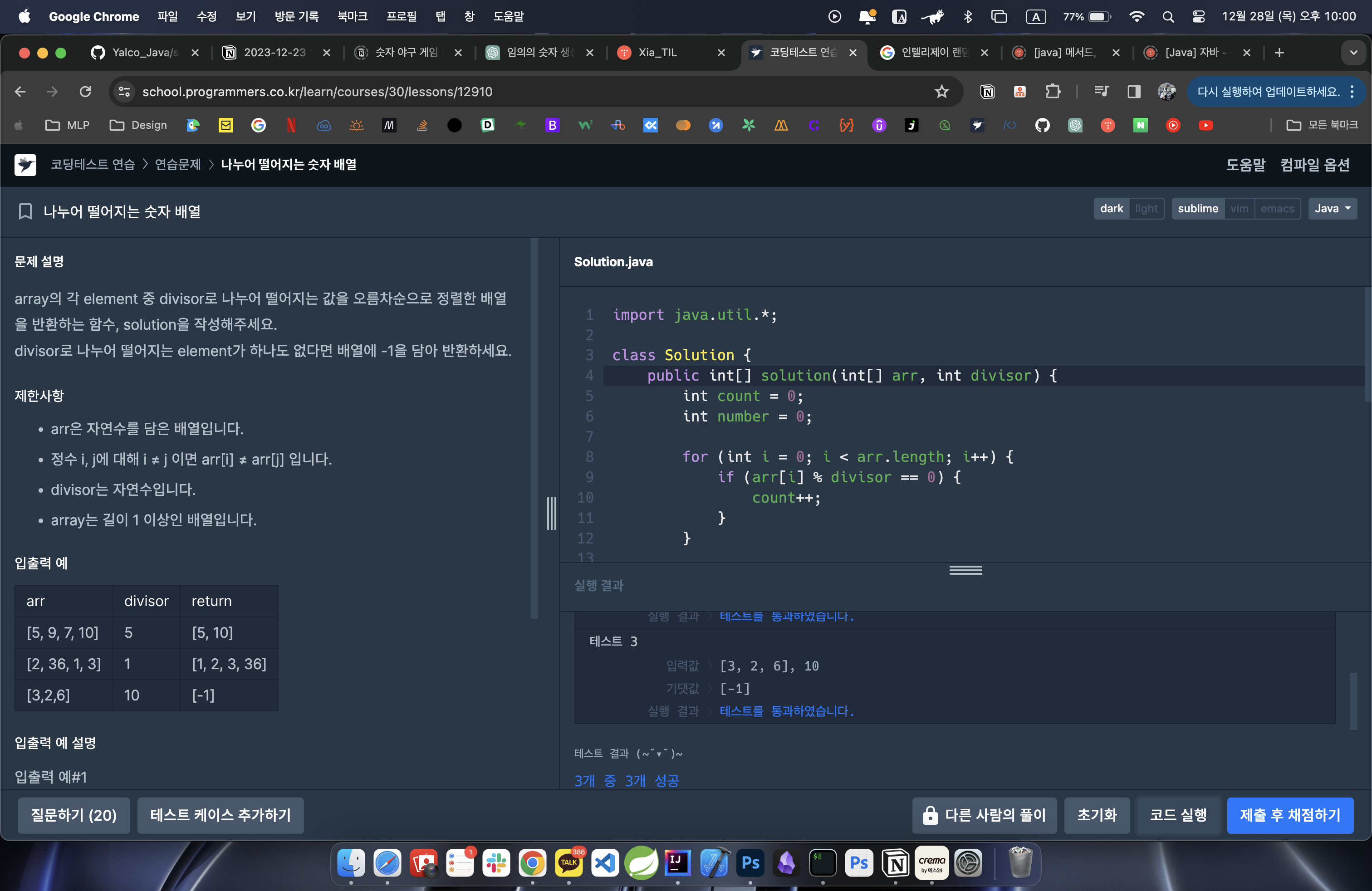This screenshot has height=891, width=1372.
Task: Select emacs keybinding mode
Action: click(x=1277, y=209)
